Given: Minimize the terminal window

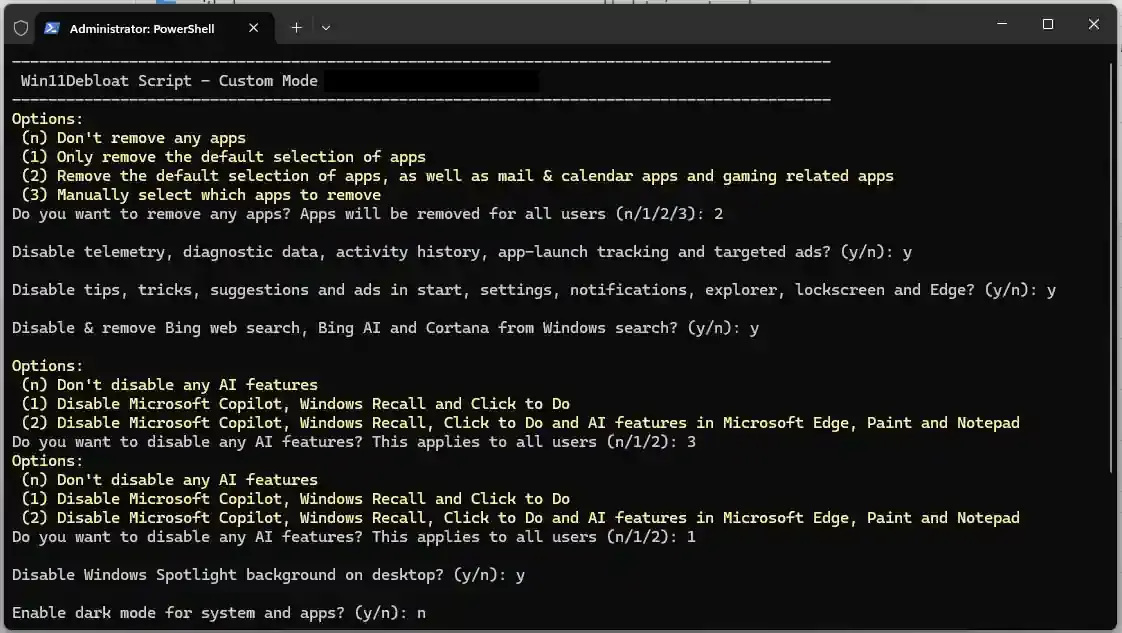Looking at the screenshot, I should click(x=1002, y=24).
